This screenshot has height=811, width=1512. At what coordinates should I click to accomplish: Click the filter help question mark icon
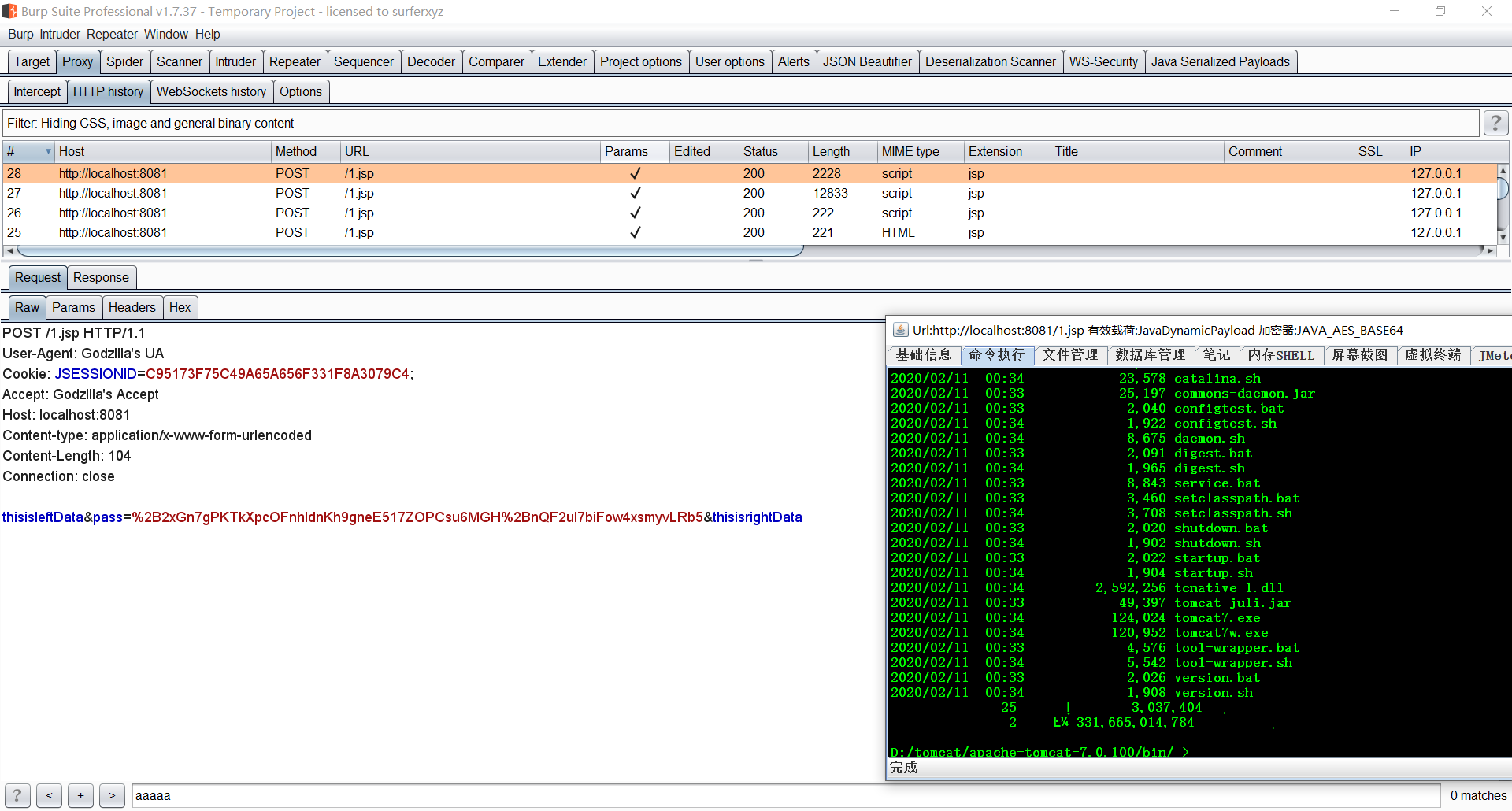(1495, 123)
